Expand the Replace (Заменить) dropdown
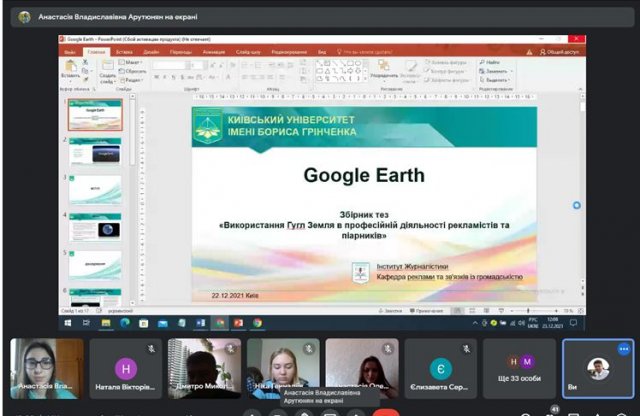 (x=495, y=71)
